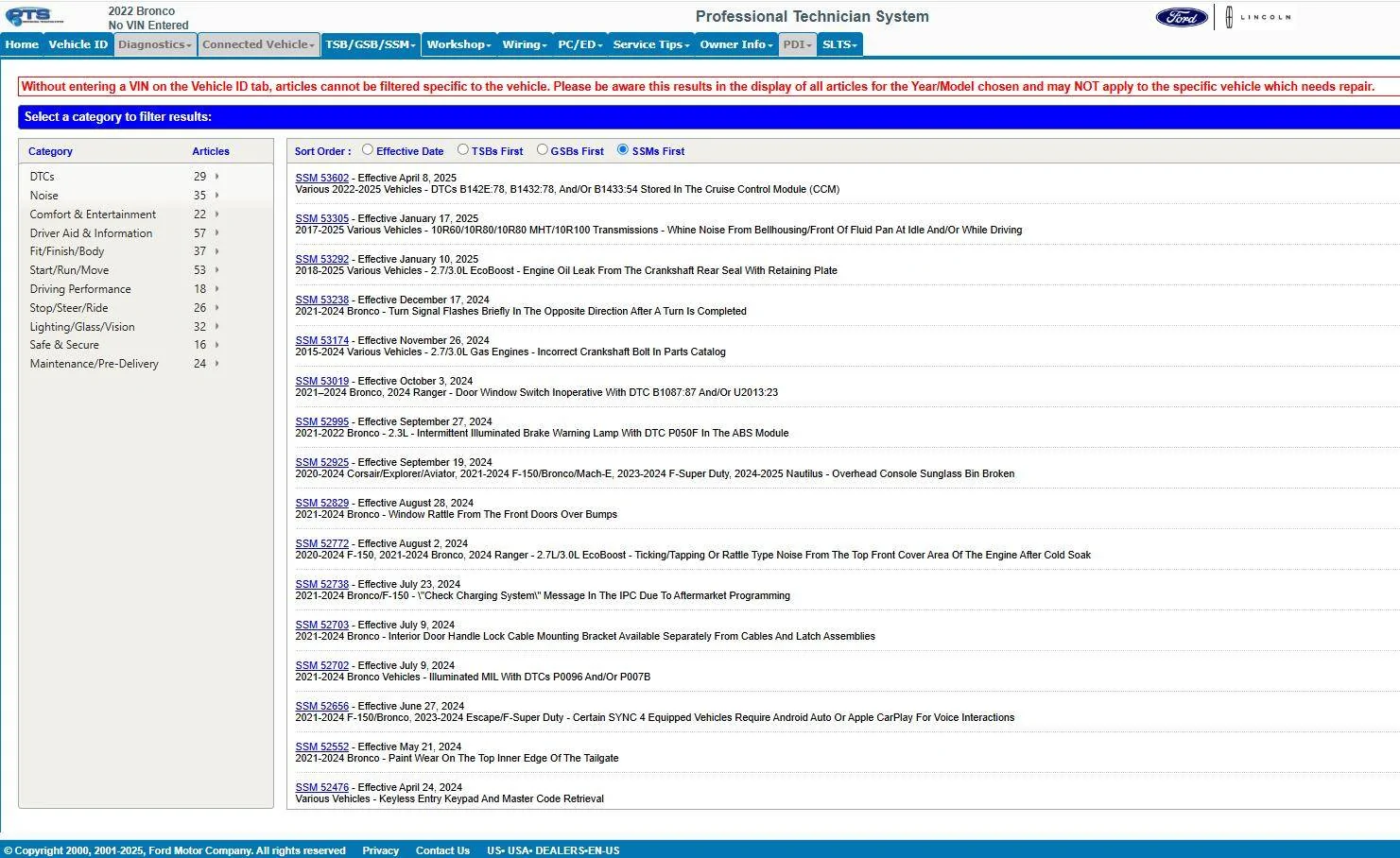Expand the Noise category arrow

(217, 196)
